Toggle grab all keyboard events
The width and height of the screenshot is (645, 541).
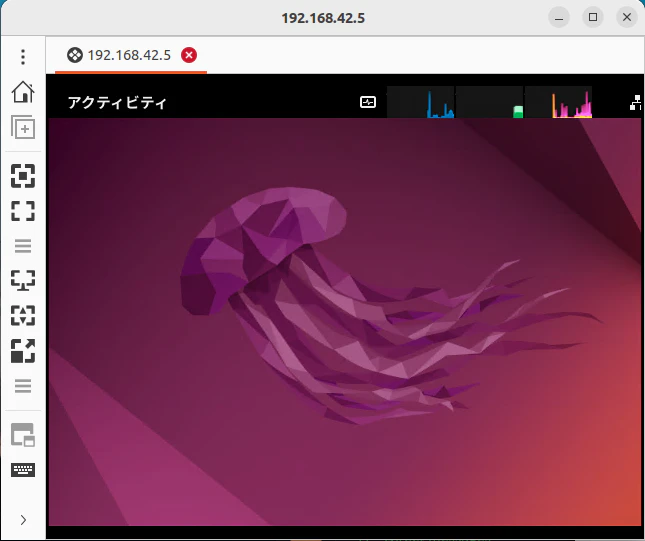[23, 470]
